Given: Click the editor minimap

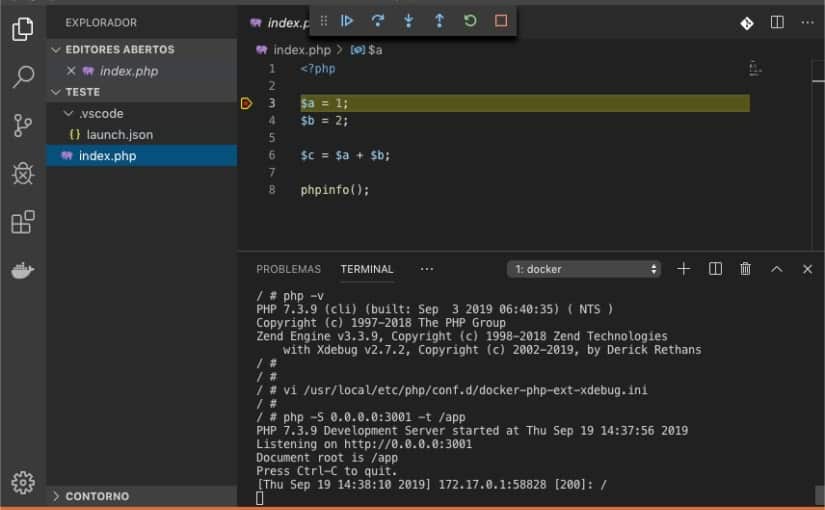Looking at the screenshot, I should click(755, 68).
